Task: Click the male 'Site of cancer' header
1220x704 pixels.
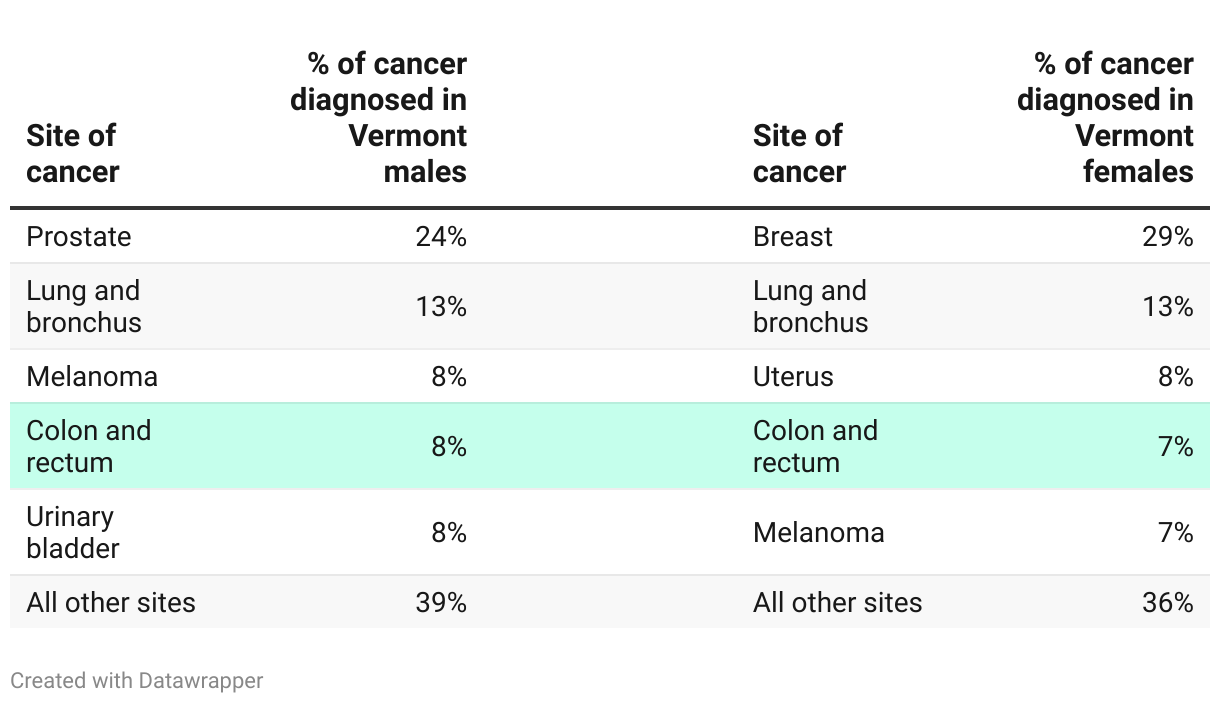Action: pyautogui.click(x=73, y=153)
